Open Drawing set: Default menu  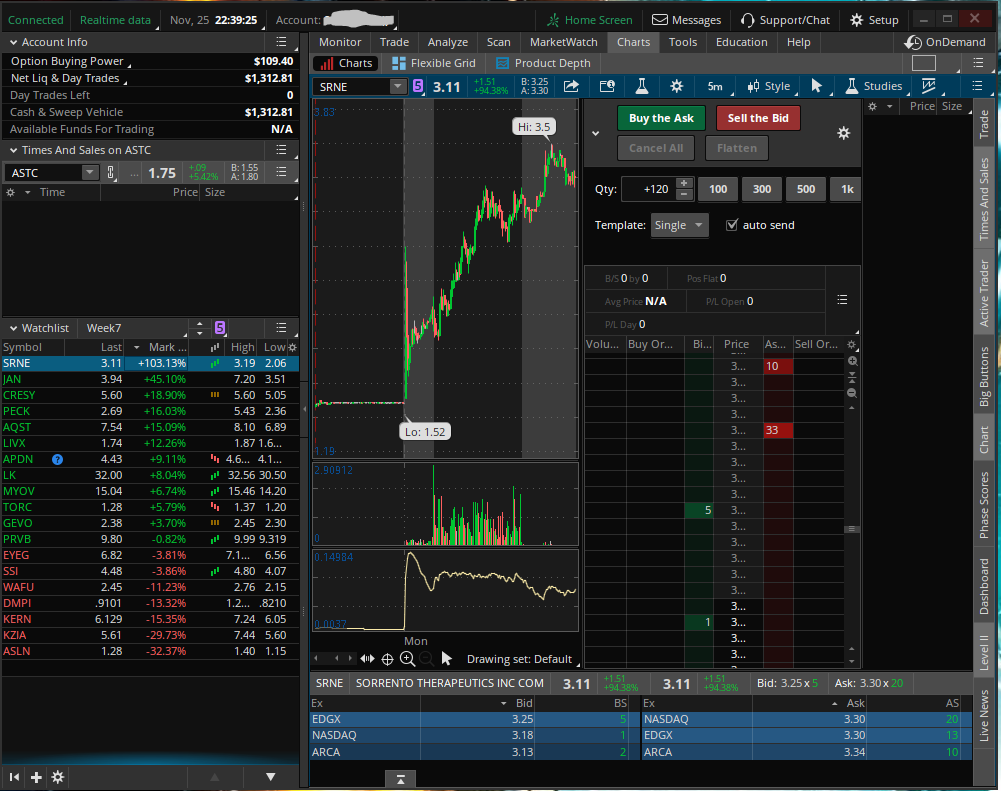519,659
